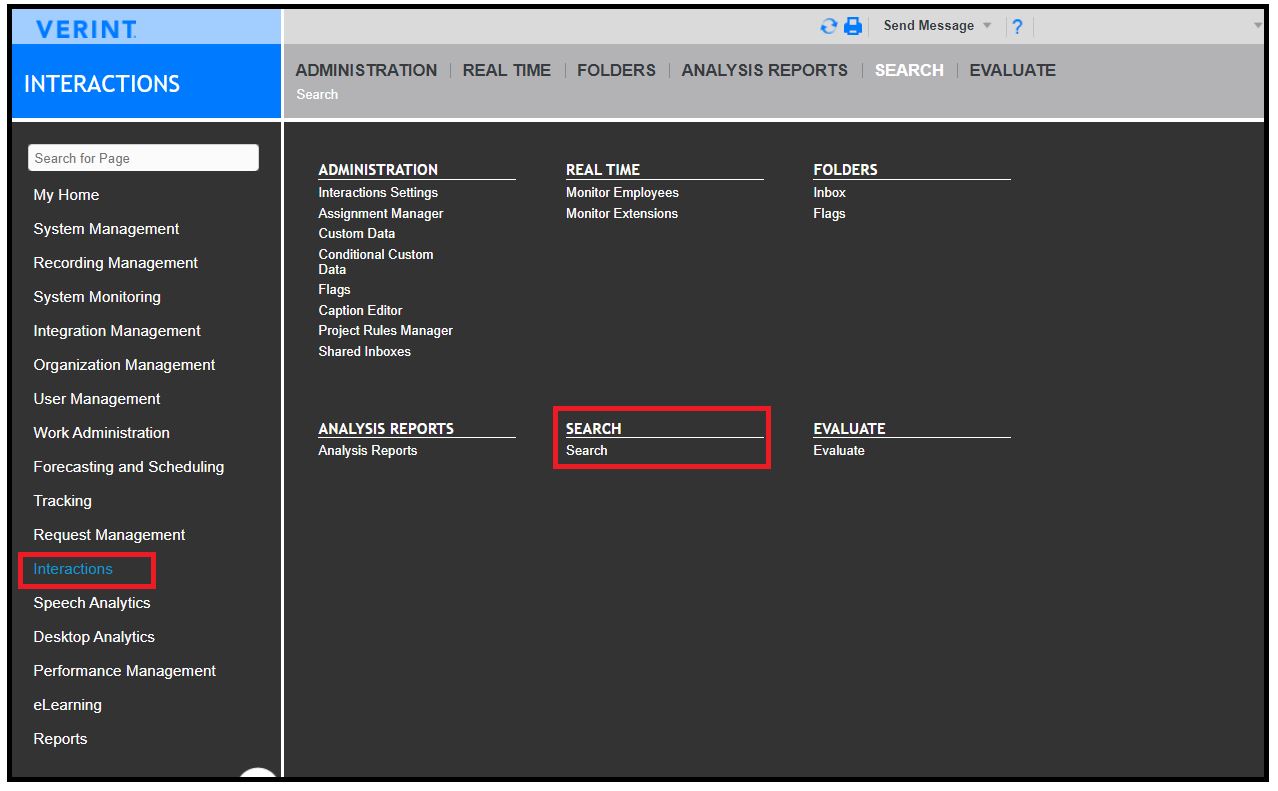Screen dimensions: 1278x791
Task: Select eLearning in the sidebar
Action: 68,705
